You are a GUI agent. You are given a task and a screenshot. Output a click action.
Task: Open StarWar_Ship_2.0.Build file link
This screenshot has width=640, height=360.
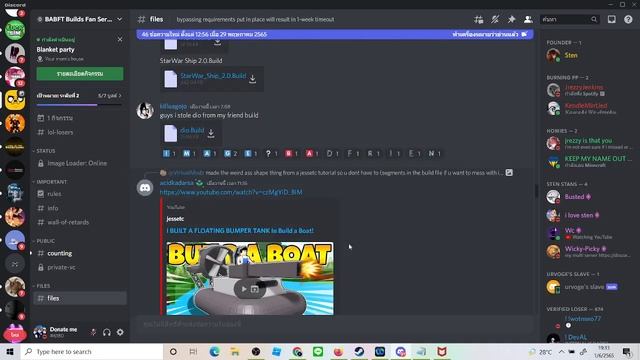point(213,76)
